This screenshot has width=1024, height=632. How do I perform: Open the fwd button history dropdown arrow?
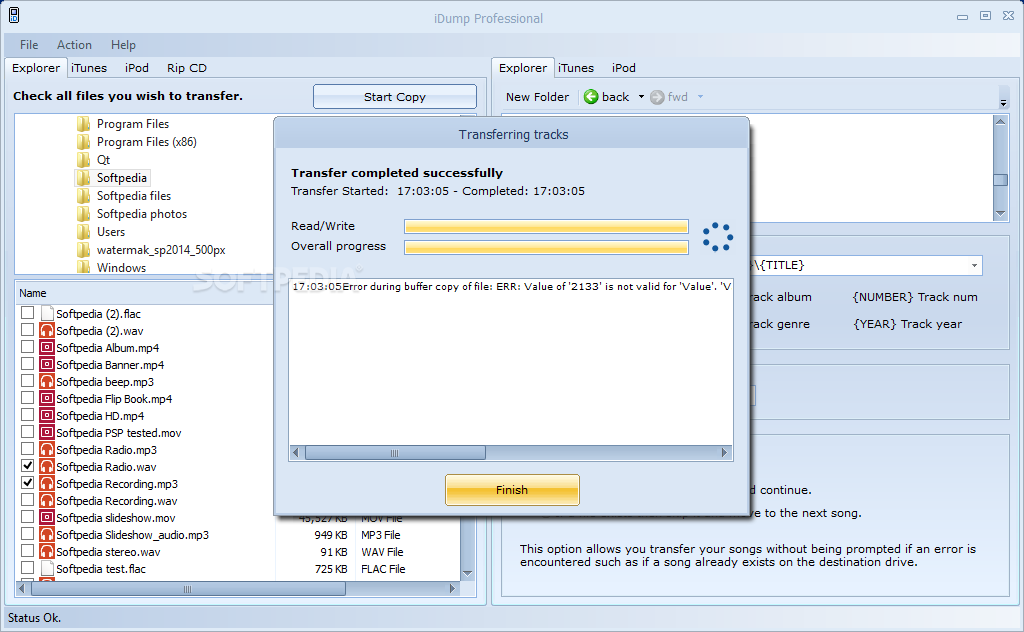tap(700, 97)
